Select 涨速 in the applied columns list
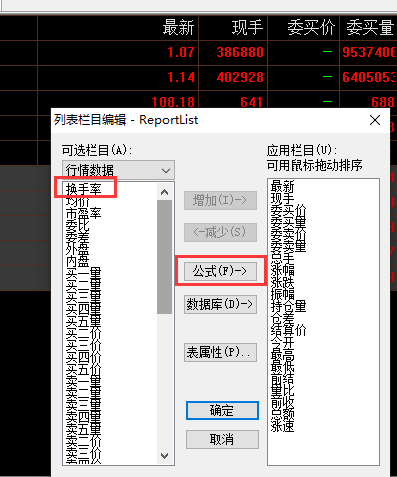Image resolution: width=397 pixels, height=477 pixels. 283,427
